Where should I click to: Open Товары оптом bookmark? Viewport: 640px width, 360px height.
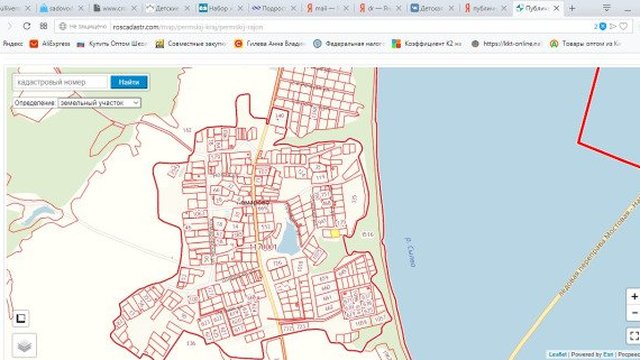[585, 44]
